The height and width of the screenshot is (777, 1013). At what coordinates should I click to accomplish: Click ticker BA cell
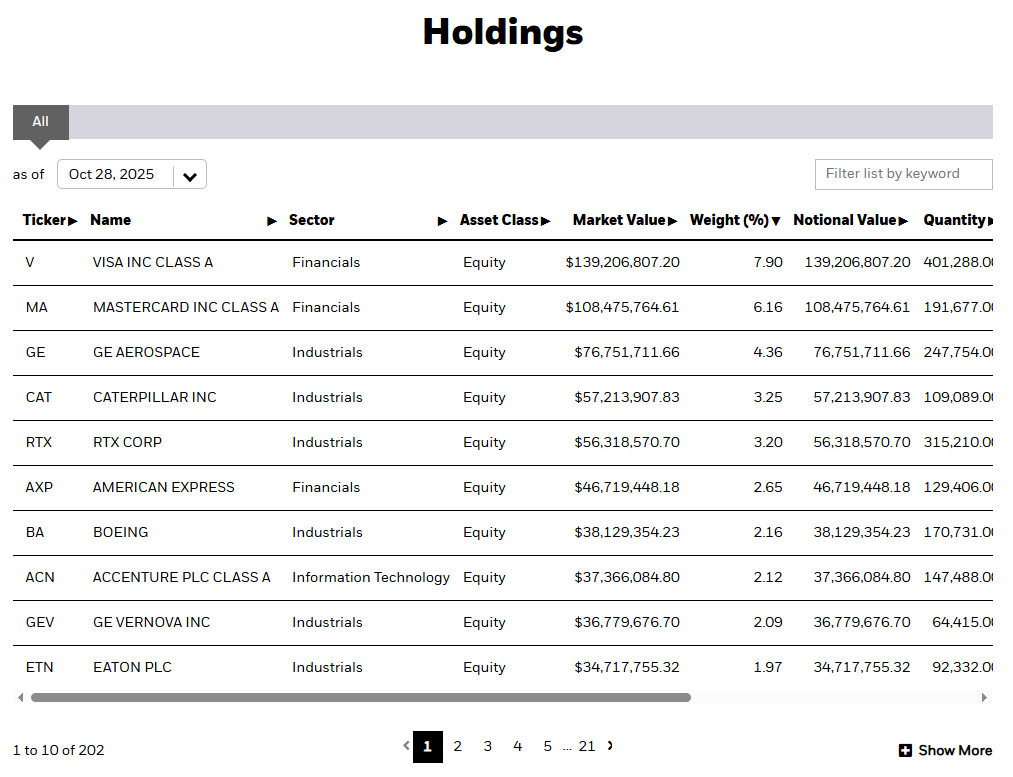35,532
